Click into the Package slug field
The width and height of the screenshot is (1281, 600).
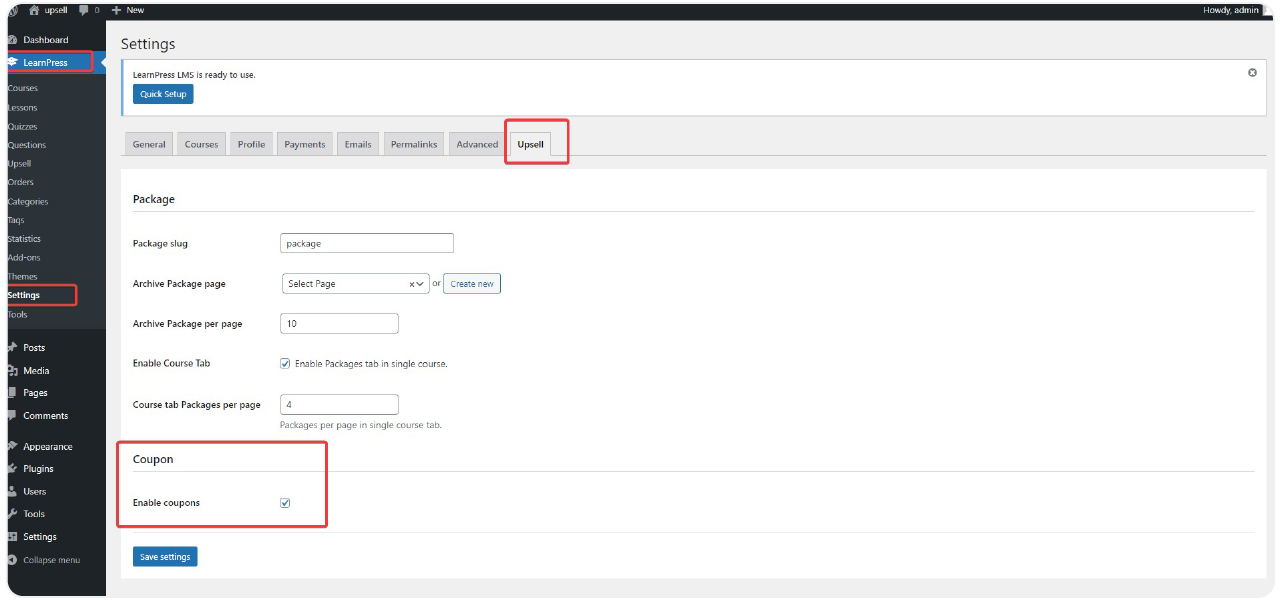367,243
